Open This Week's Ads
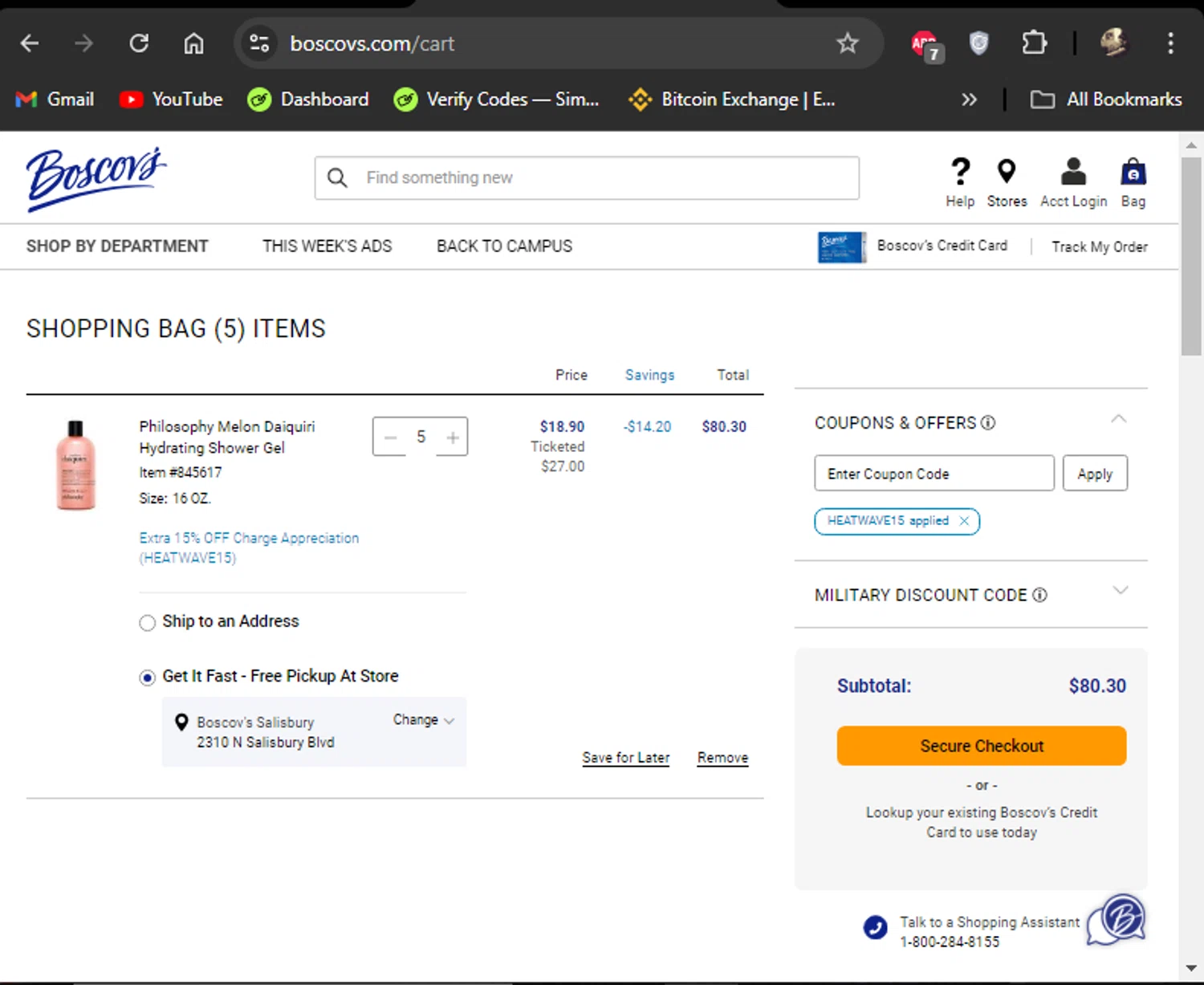 coord(327,246)
